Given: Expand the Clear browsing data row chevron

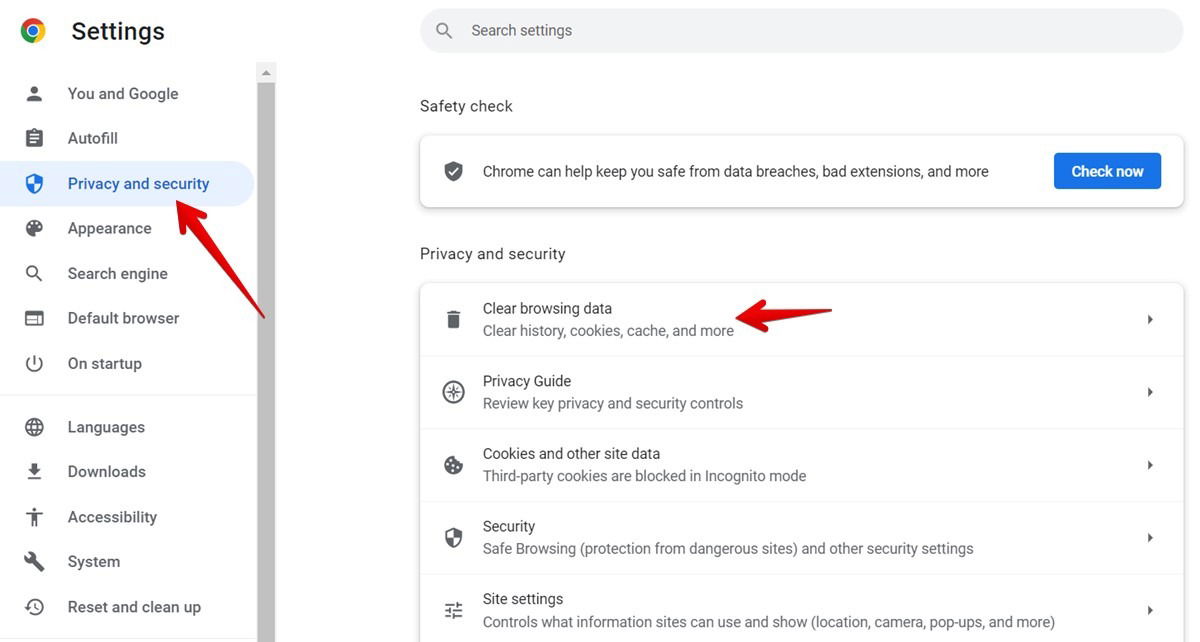Looking at the screenshot, I should coord(1150,318).
